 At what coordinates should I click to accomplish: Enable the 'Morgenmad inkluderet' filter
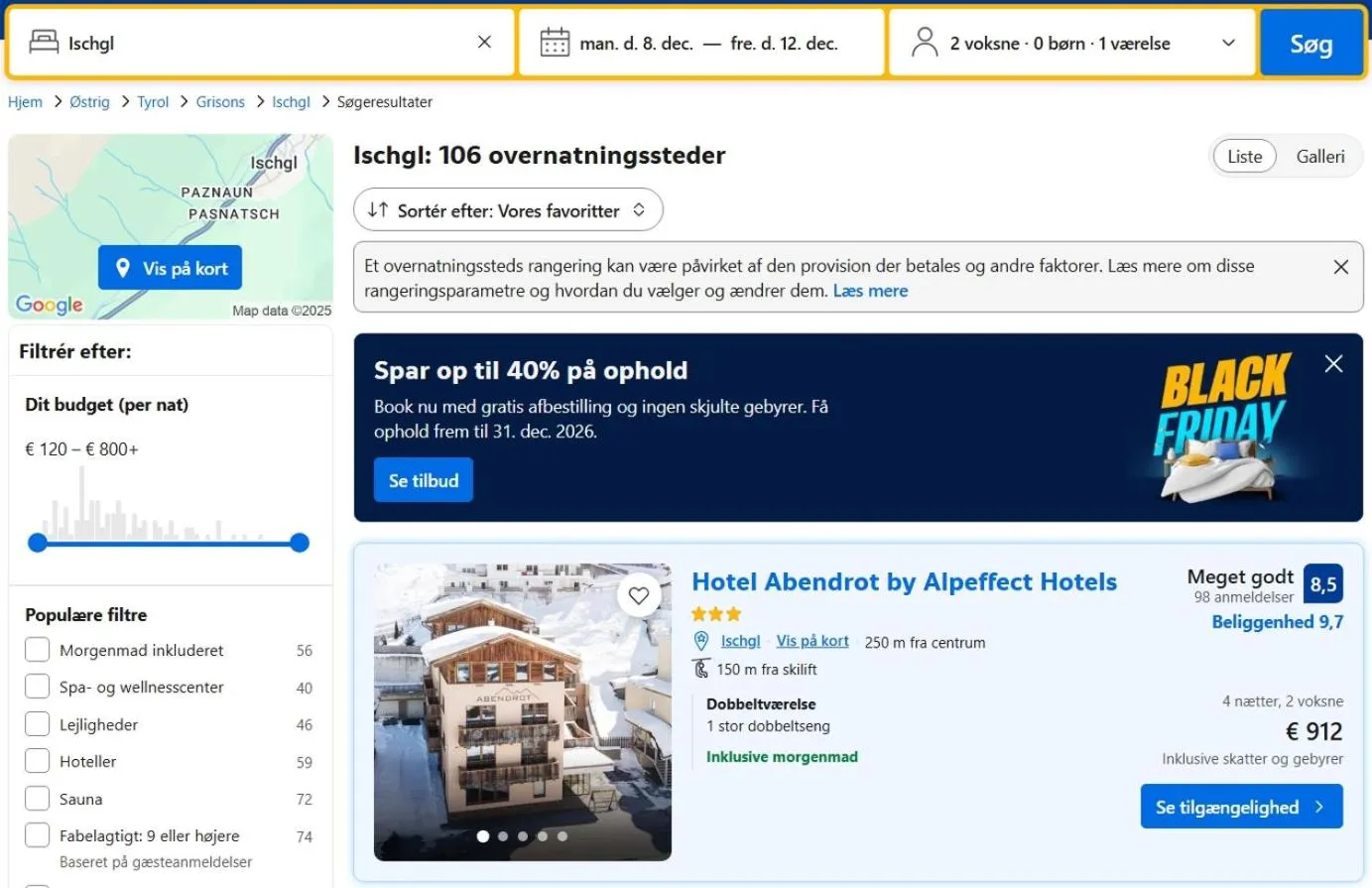point(37,650)
